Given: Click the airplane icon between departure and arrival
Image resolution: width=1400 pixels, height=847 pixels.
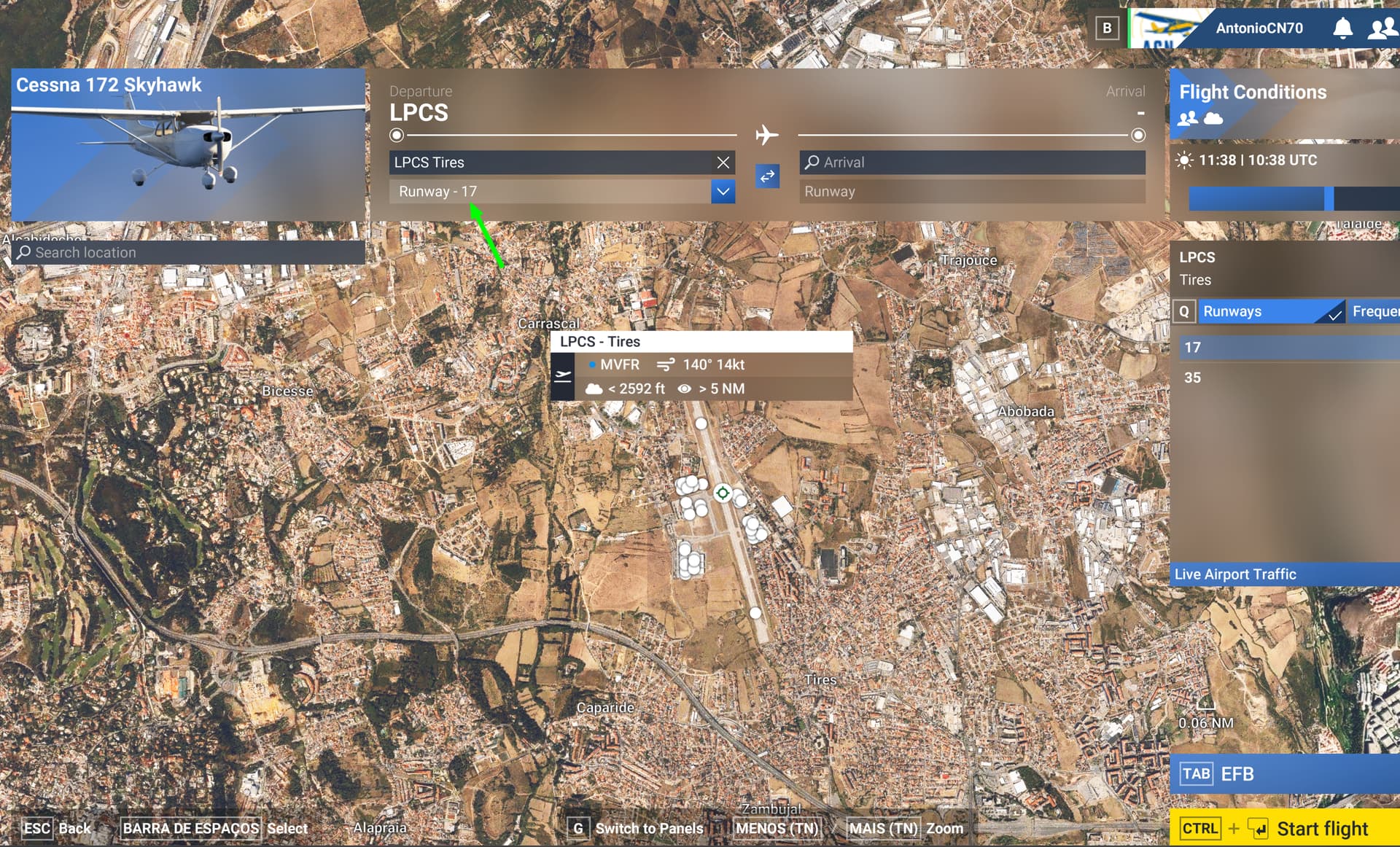Looking at the screenshot, I should (767, 135).
